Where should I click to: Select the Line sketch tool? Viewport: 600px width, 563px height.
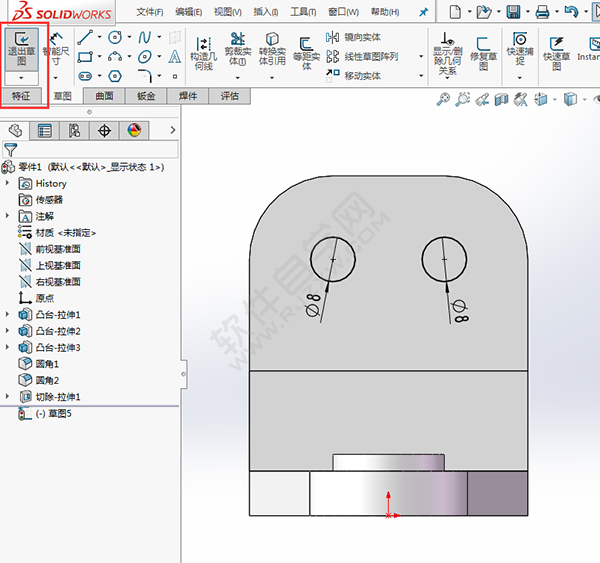85,38
